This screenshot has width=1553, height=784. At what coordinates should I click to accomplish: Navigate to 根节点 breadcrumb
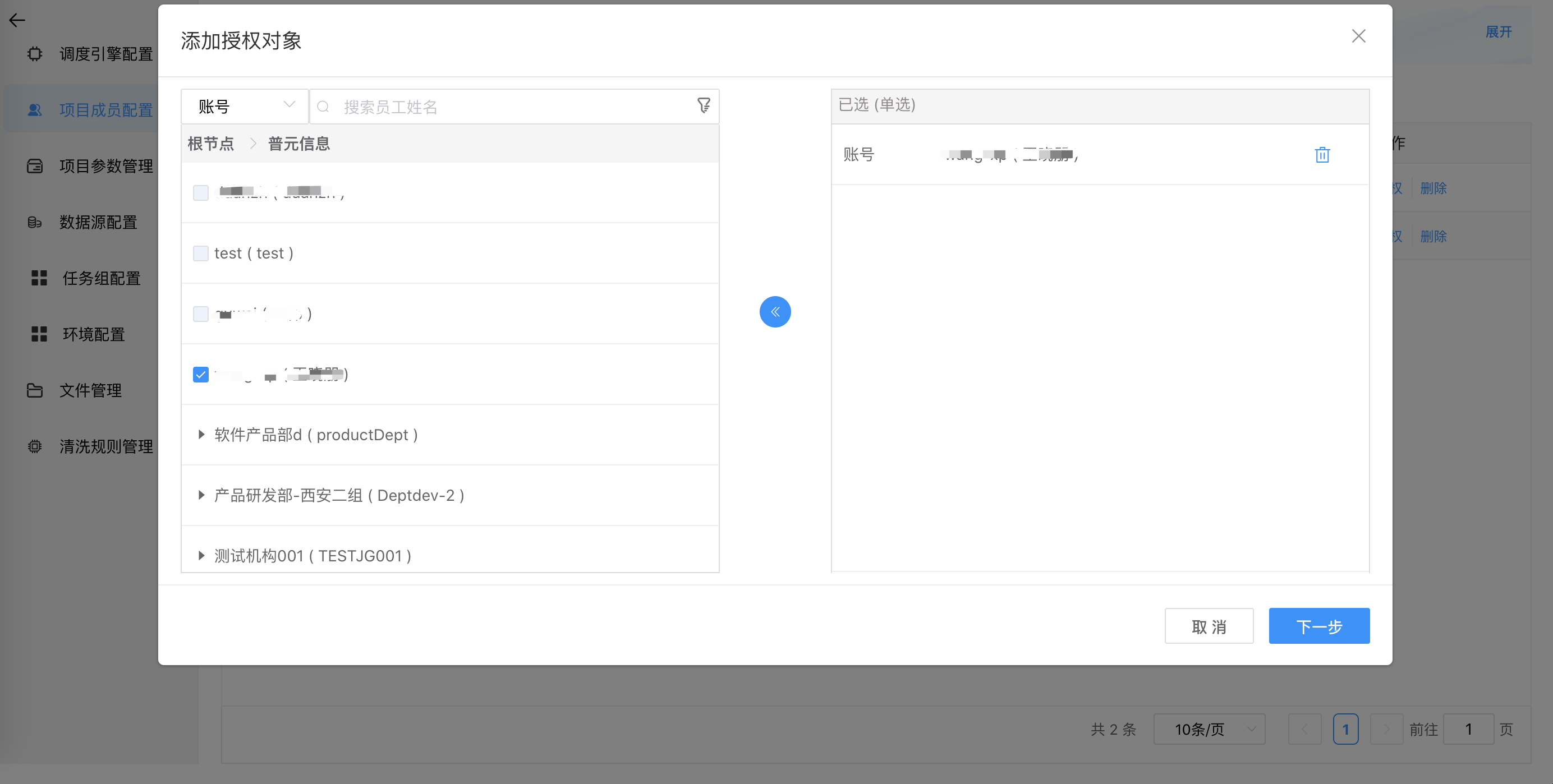[210, 144]
